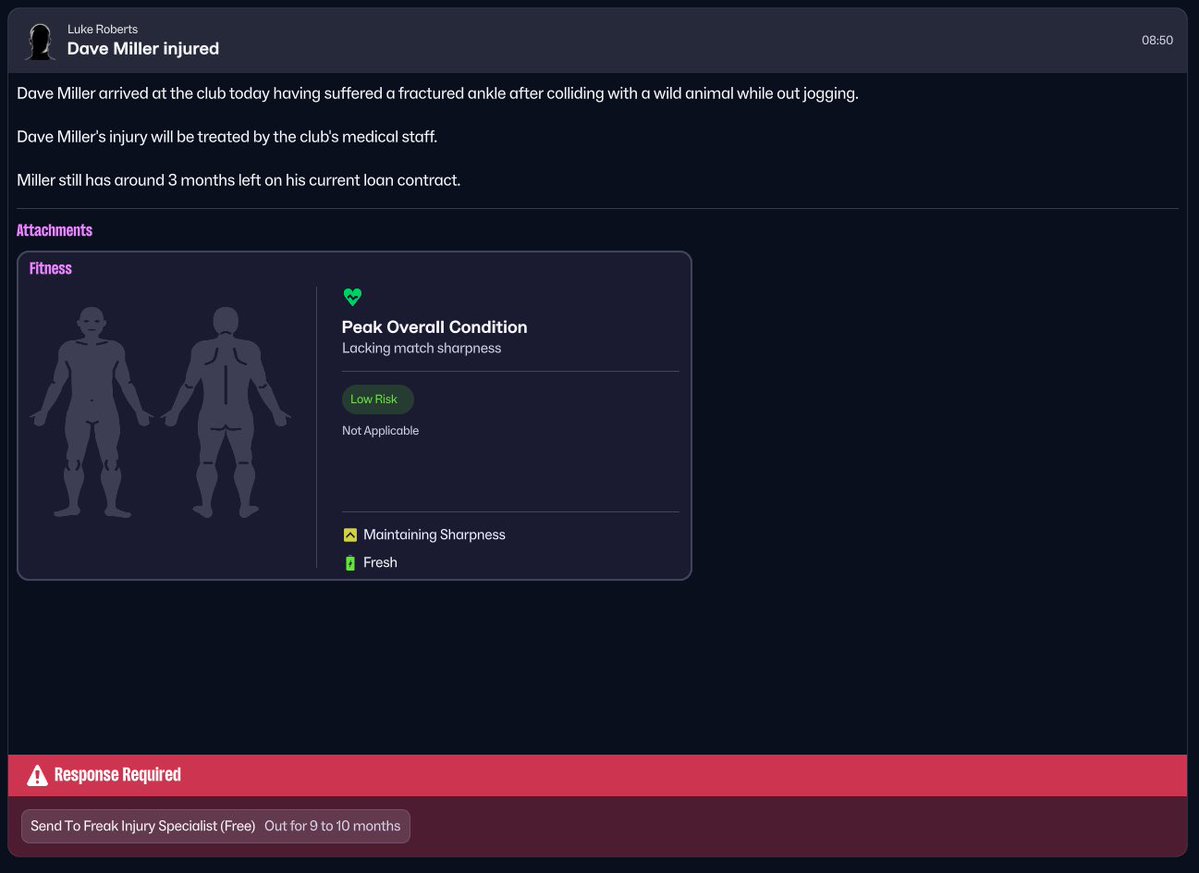Click the fractured ankle message sentence
The height and width of the screenshot is (873, 1199).
point(437,93)
